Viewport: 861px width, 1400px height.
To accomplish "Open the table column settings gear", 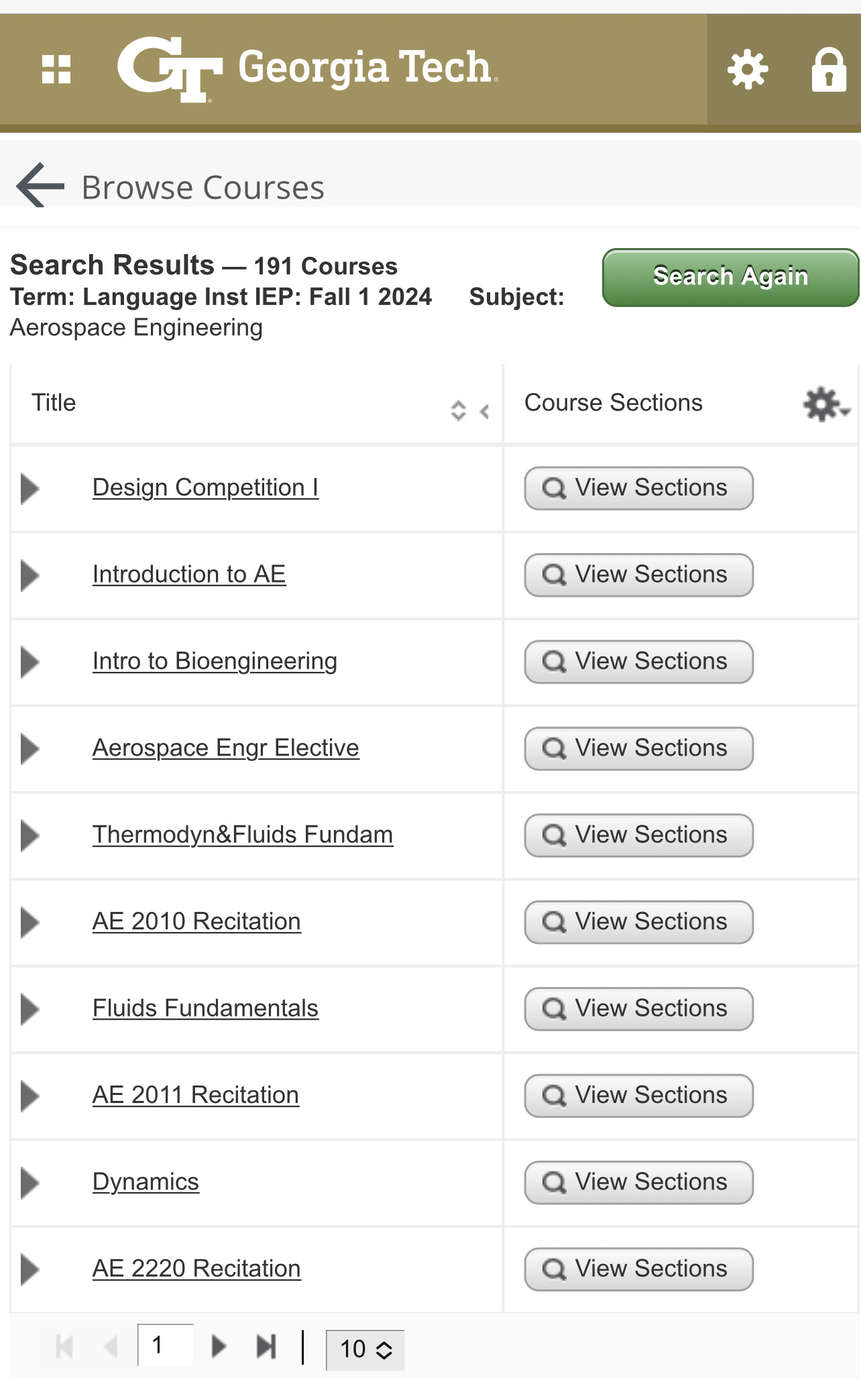I will [x=826, y=404].
